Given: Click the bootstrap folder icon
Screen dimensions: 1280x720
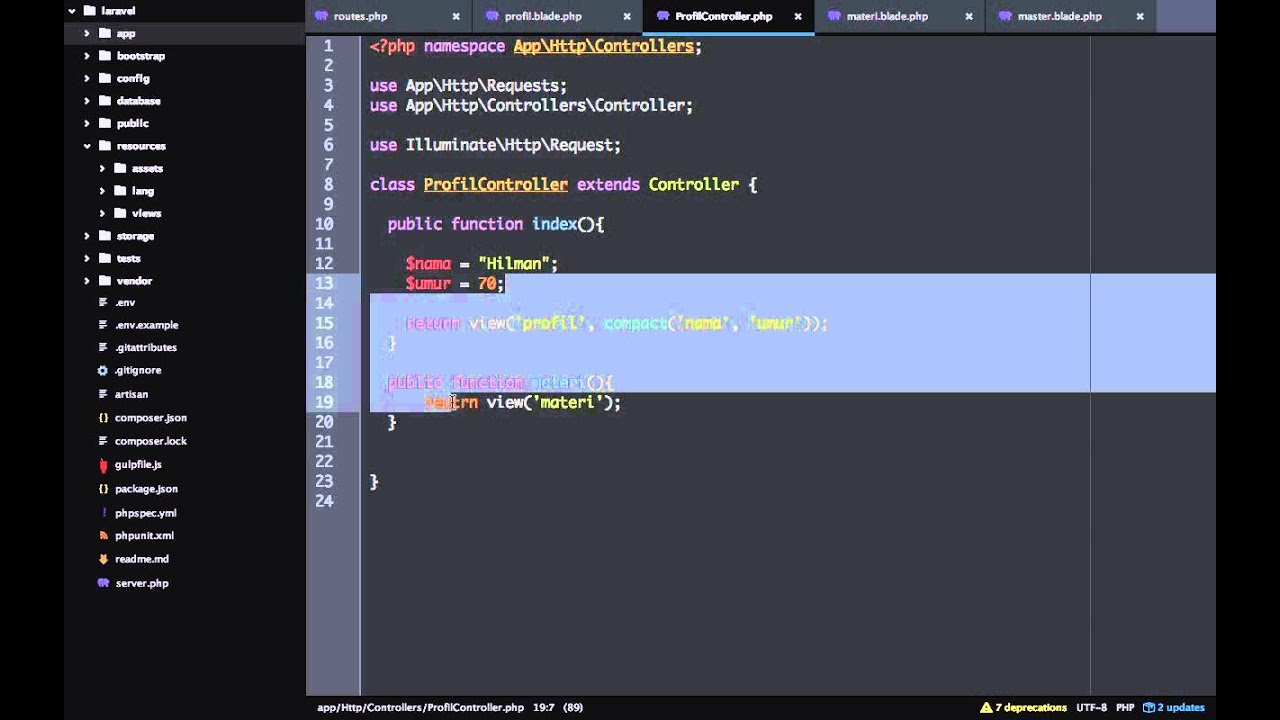Looking at the screenshot, I should [105, 56].
